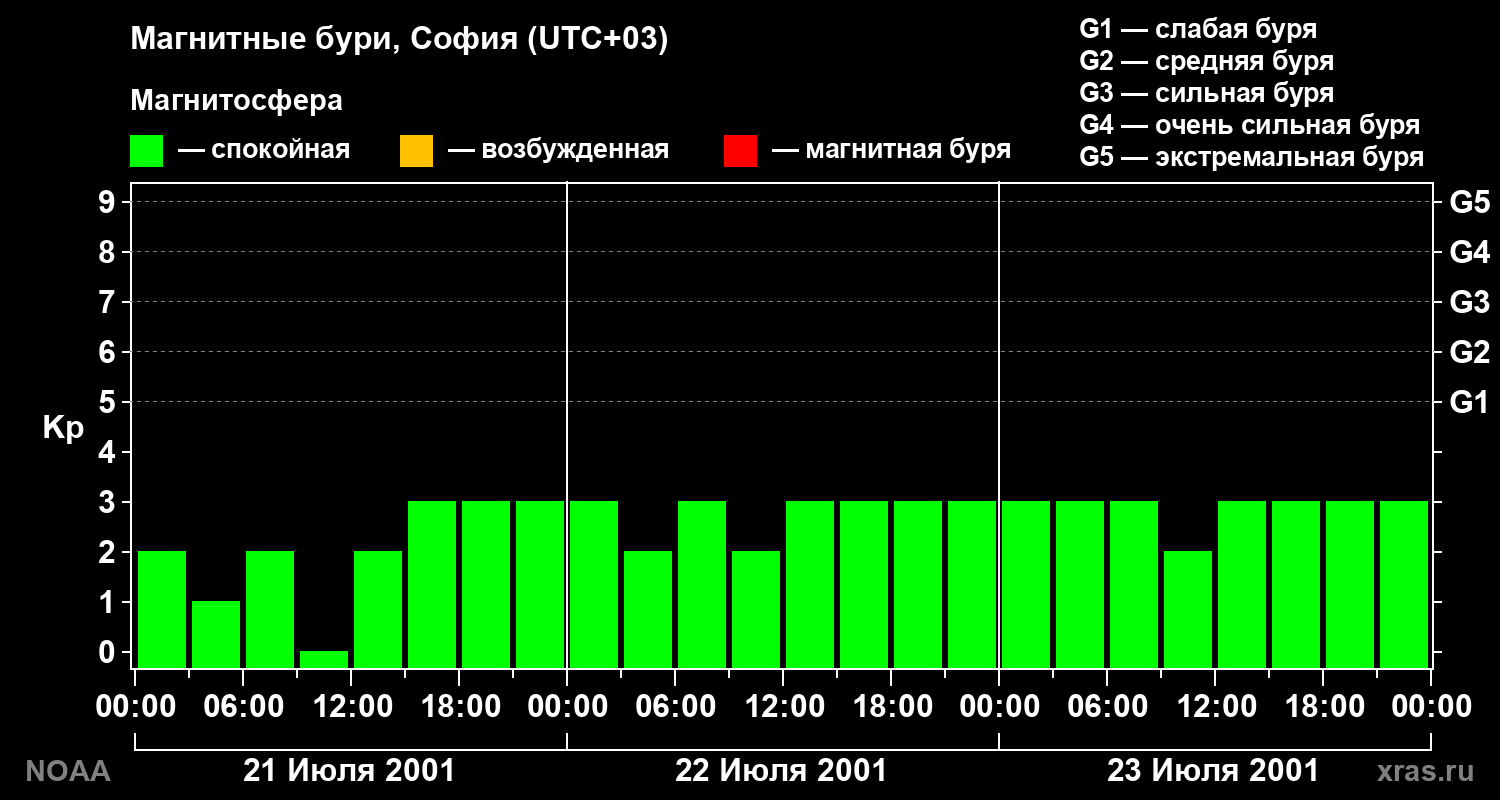The height and width of the screenshot is (800, 1500).
Task: Click the 22 Июля 21:00–00:00 bar (Kp 3)
Action: [972, 584]
